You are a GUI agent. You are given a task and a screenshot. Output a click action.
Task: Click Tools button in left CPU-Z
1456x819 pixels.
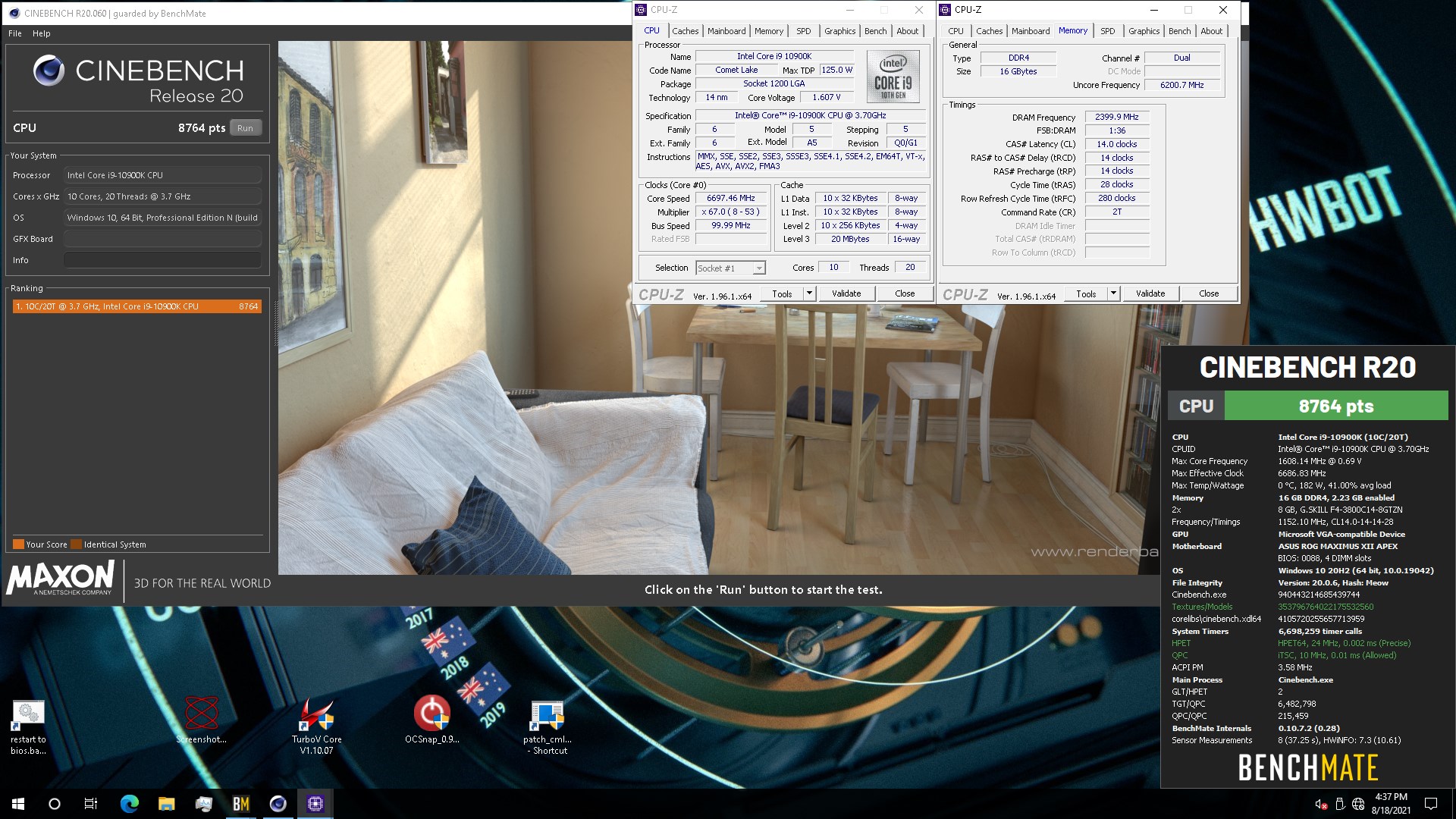click(x=782, y=293)
